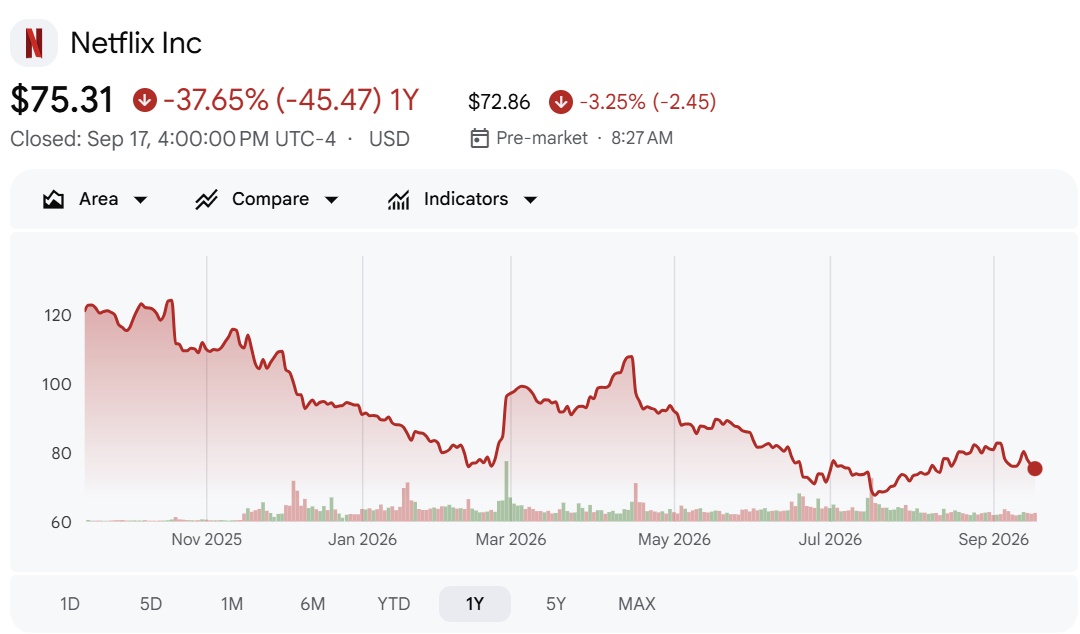Click the pre-market calendar icon
1080x634 pixels.
pyautogui.click(x=479, y=138)
